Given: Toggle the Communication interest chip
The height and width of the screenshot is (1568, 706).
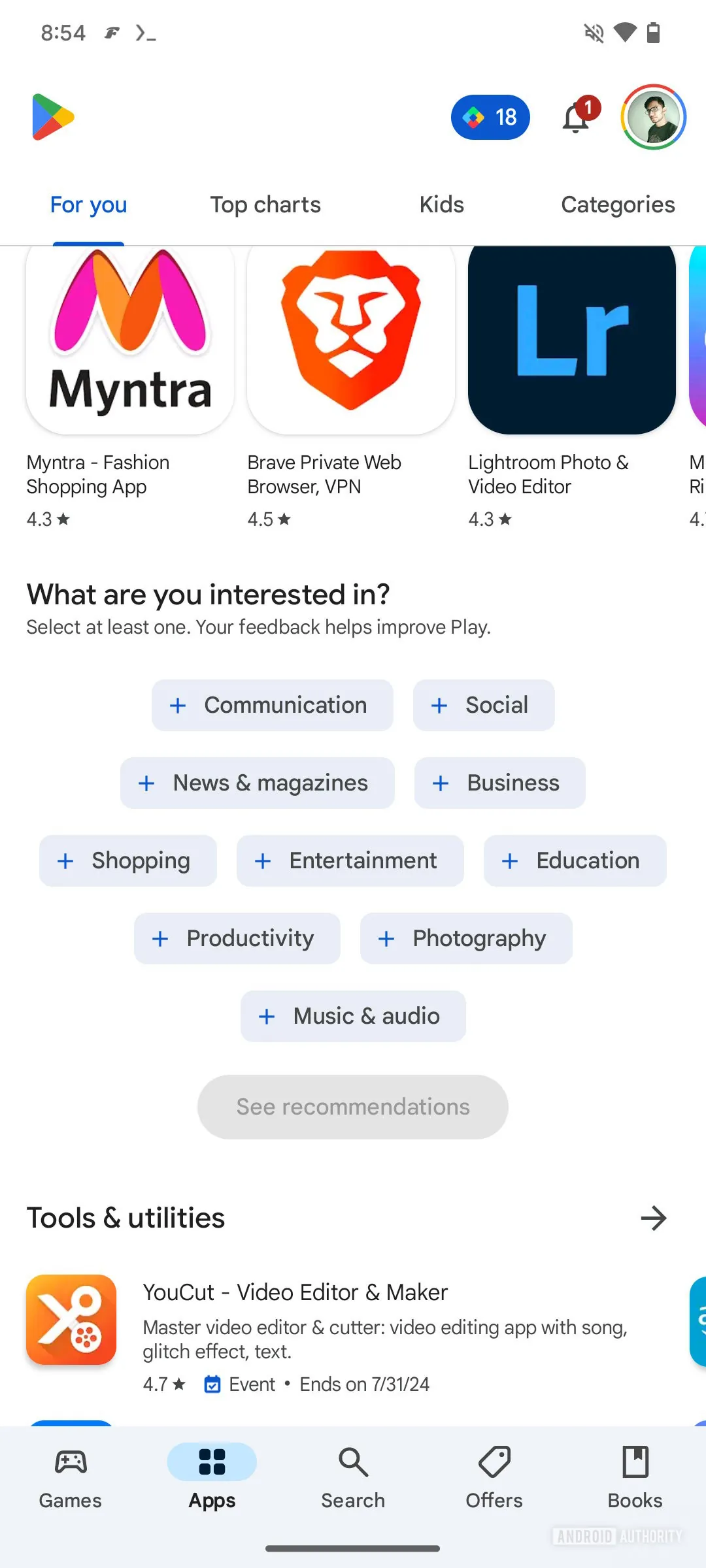Looking at the screenshot, I should (x=273, y=706).
